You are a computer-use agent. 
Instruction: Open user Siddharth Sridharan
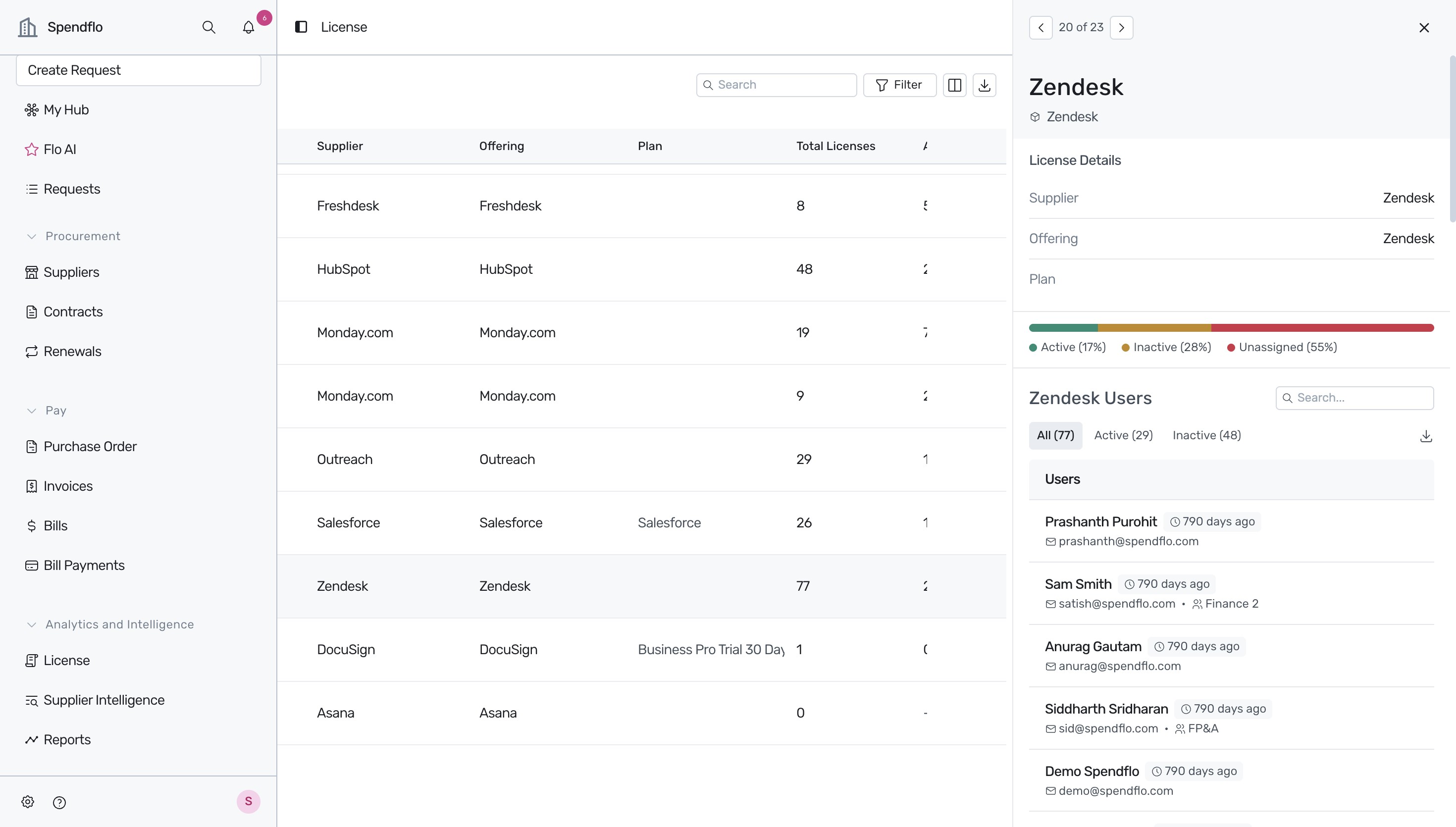coord(1231,719)
